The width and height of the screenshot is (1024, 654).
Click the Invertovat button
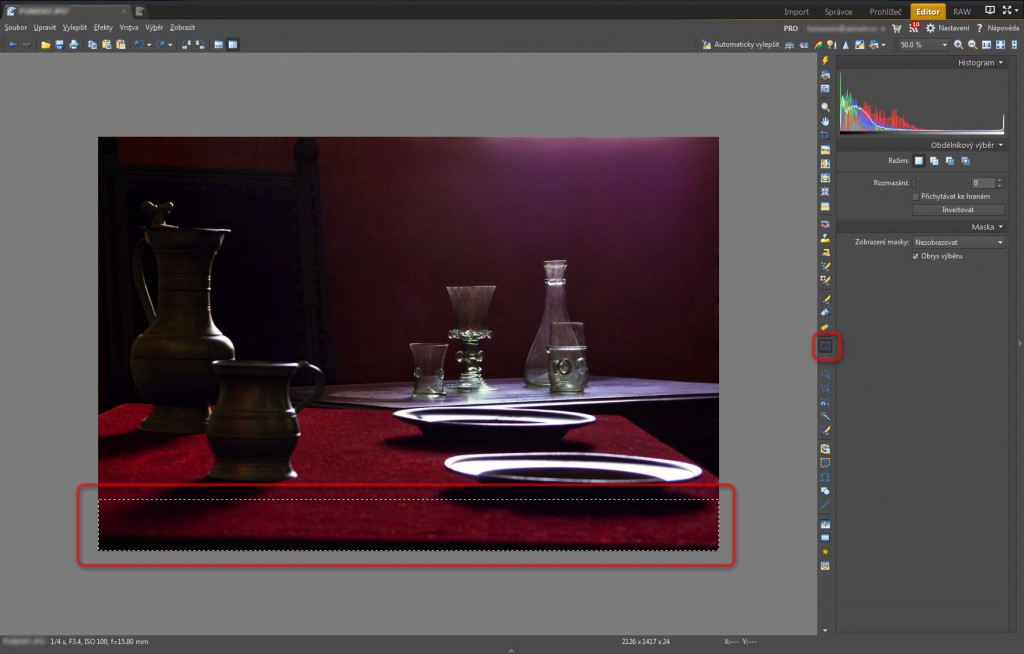(958, 210)
